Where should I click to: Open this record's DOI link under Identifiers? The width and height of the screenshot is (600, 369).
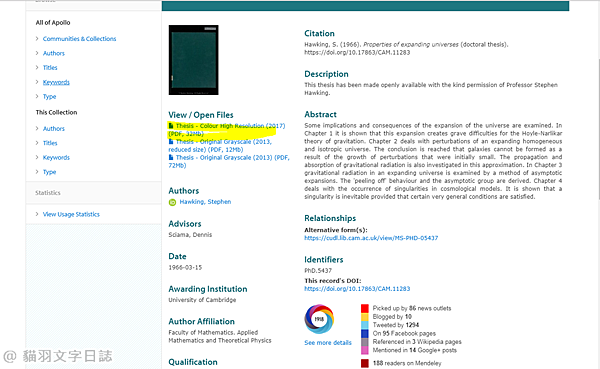(x=357, y=289)
